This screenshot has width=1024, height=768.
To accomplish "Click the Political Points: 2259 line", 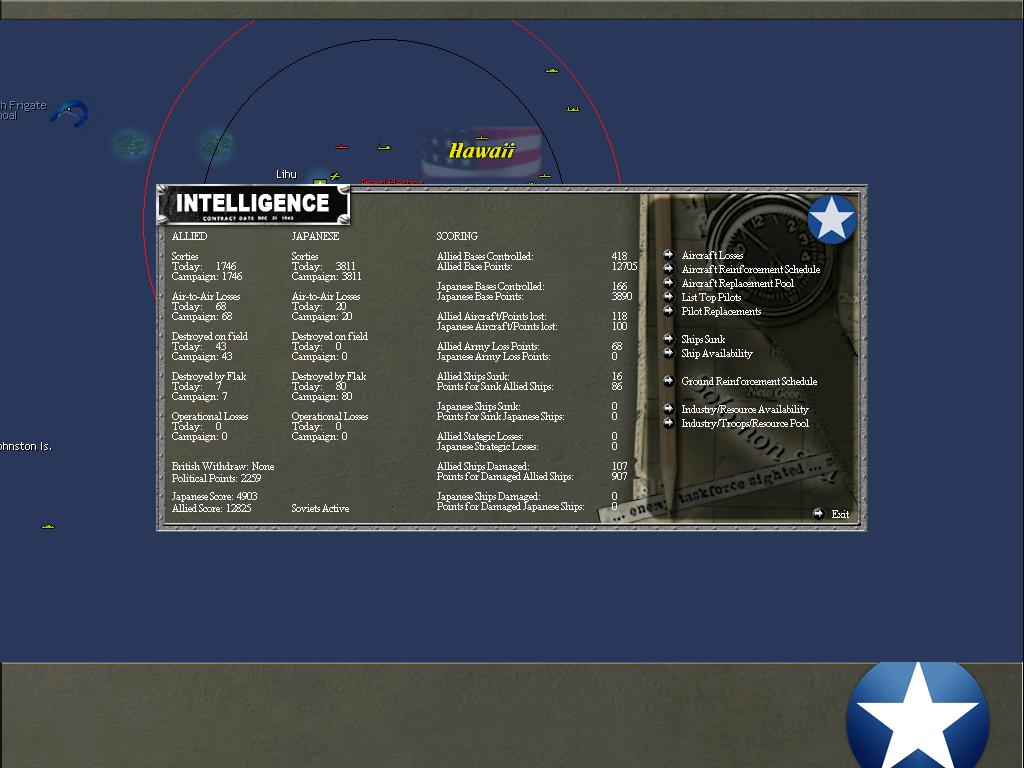I will [x=216, y=477].
